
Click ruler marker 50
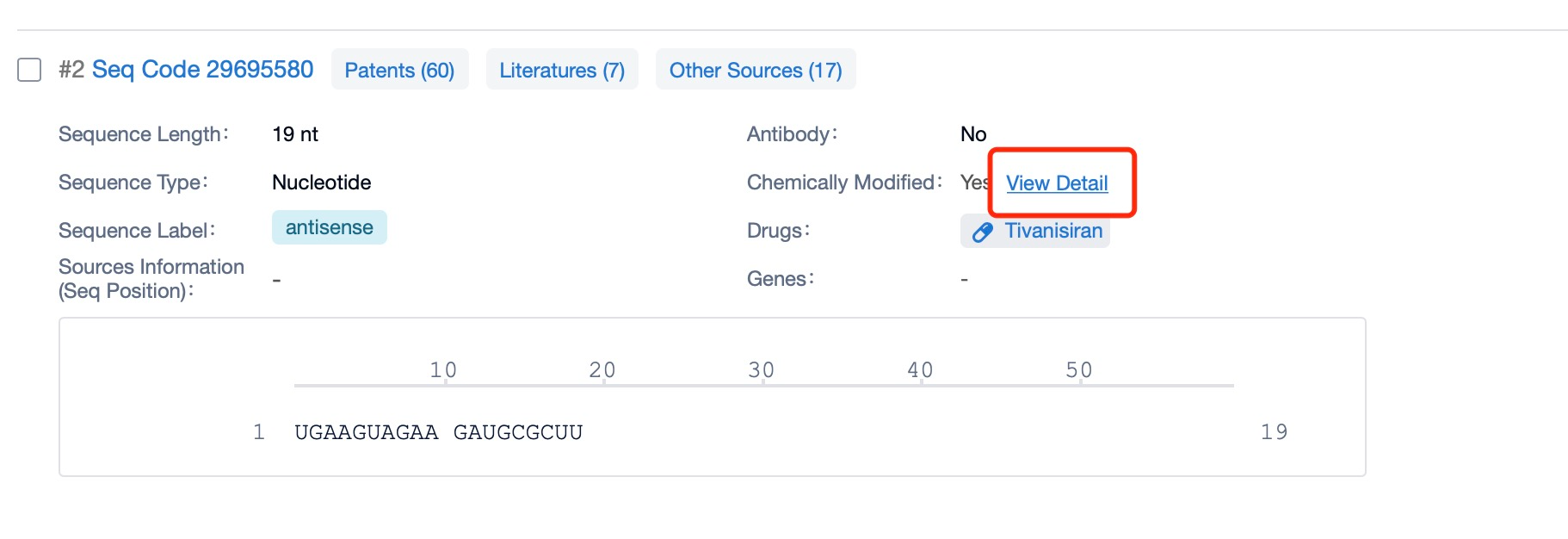click(1079, 370)
